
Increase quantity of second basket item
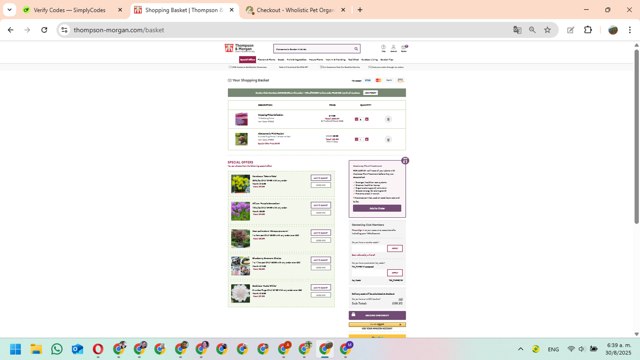[367, 139]
